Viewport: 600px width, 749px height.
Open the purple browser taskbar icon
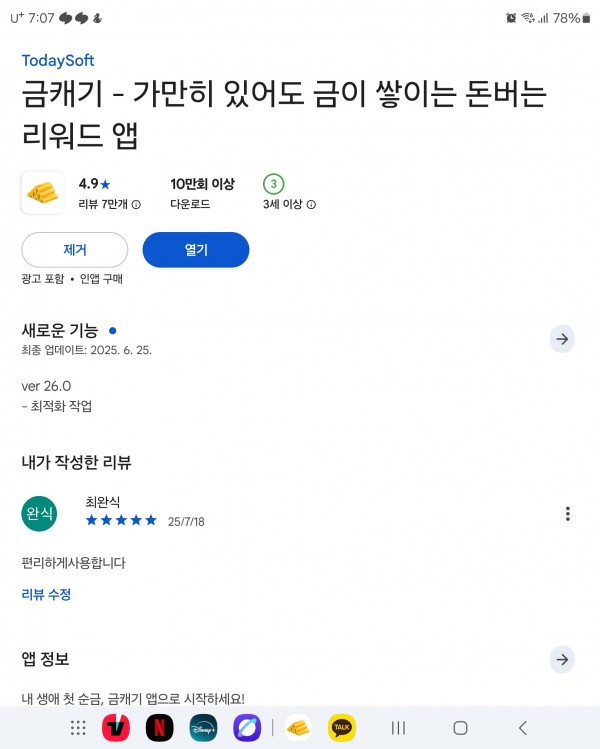pyautogui.click(x=247, y=728)
